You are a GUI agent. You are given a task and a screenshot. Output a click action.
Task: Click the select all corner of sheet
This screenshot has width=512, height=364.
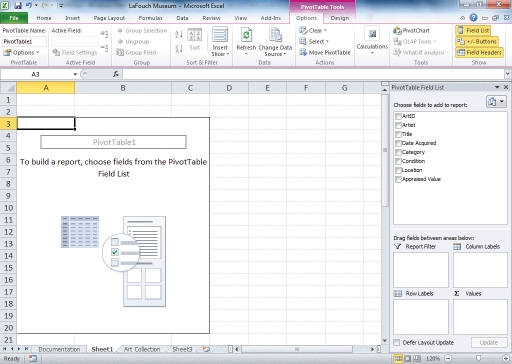pyautogui.click(x=9, y=88)
